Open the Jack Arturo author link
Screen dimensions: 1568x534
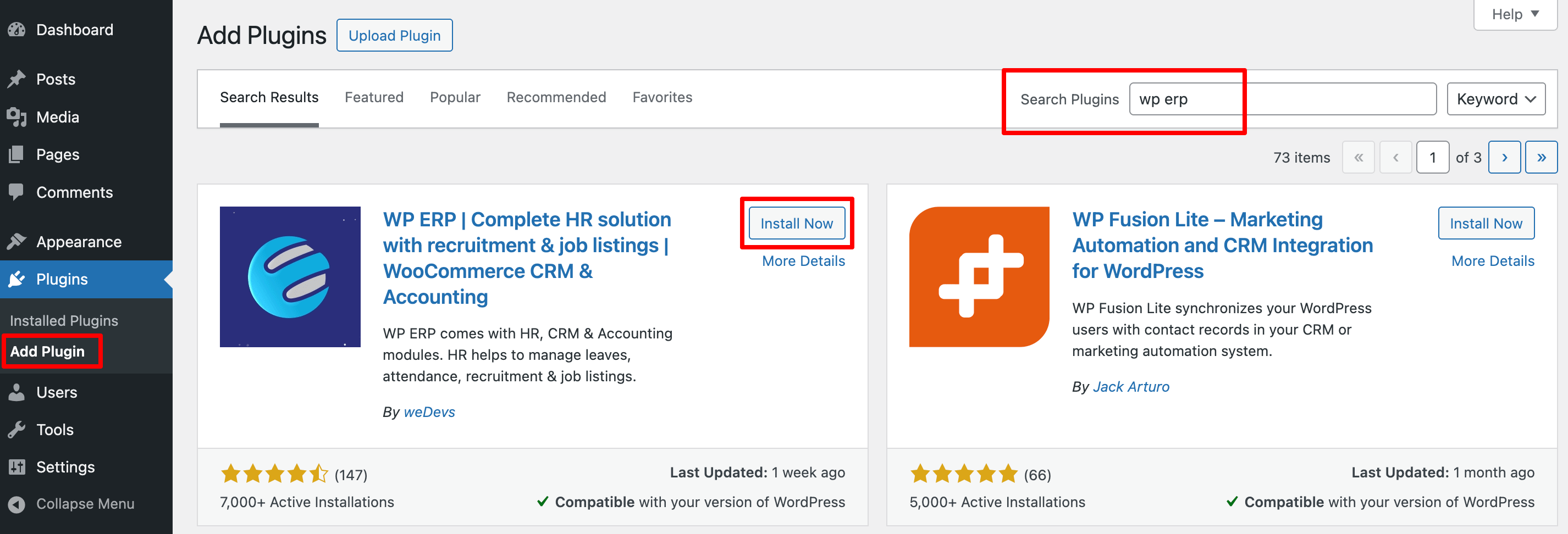click(1131, 387)
